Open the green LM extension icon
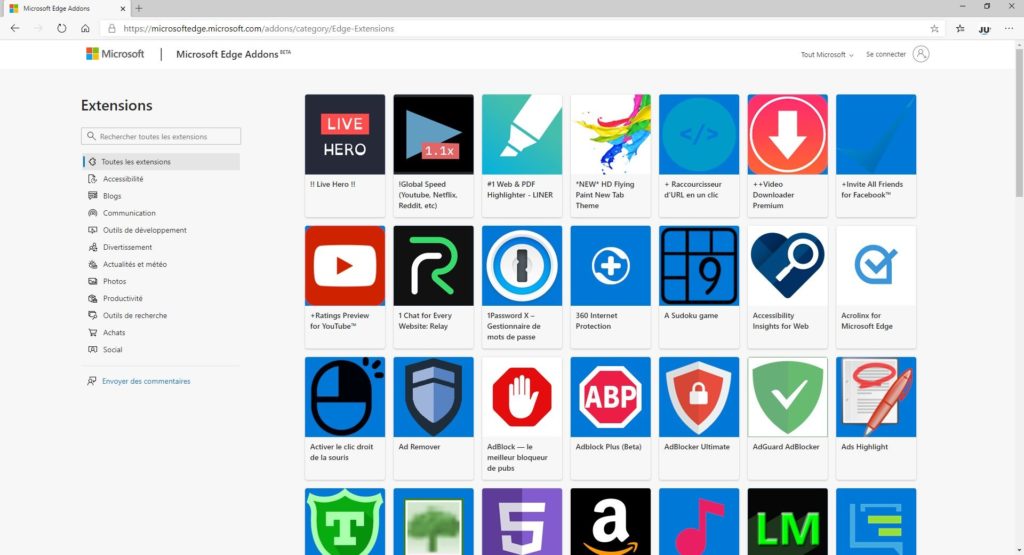 (x=788, y=522)
